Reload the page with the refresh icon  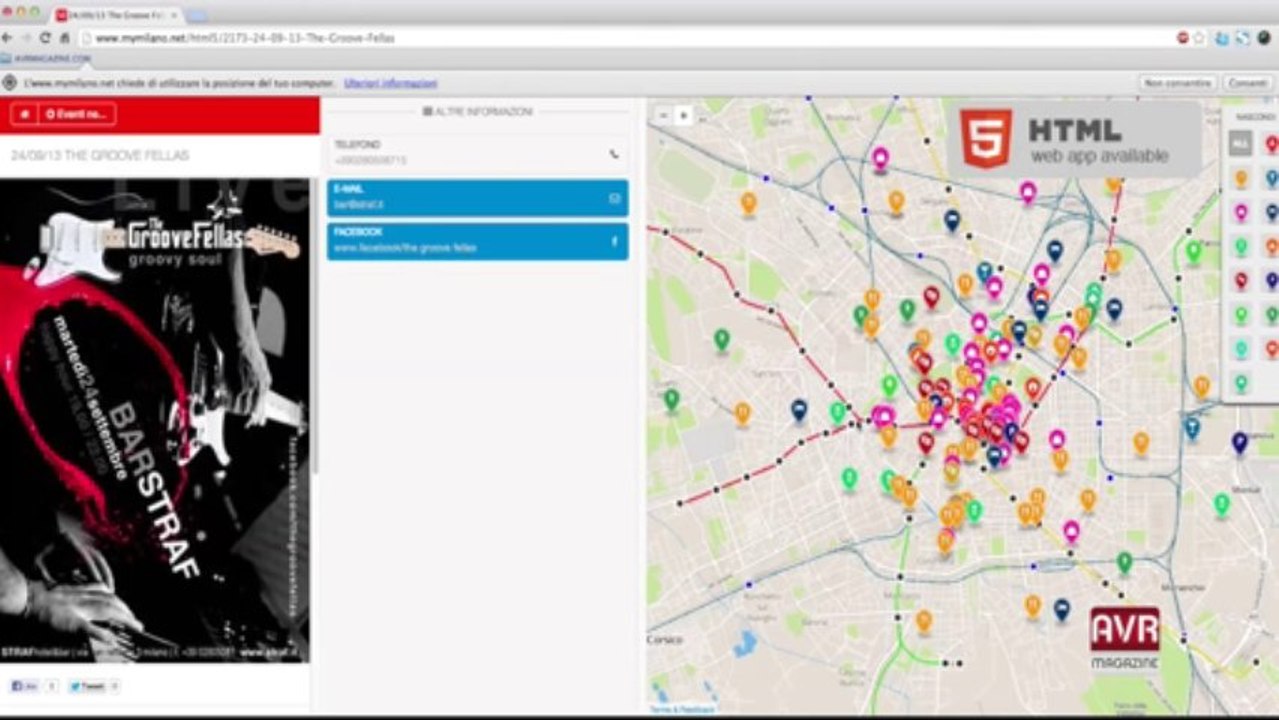[45, 38]
